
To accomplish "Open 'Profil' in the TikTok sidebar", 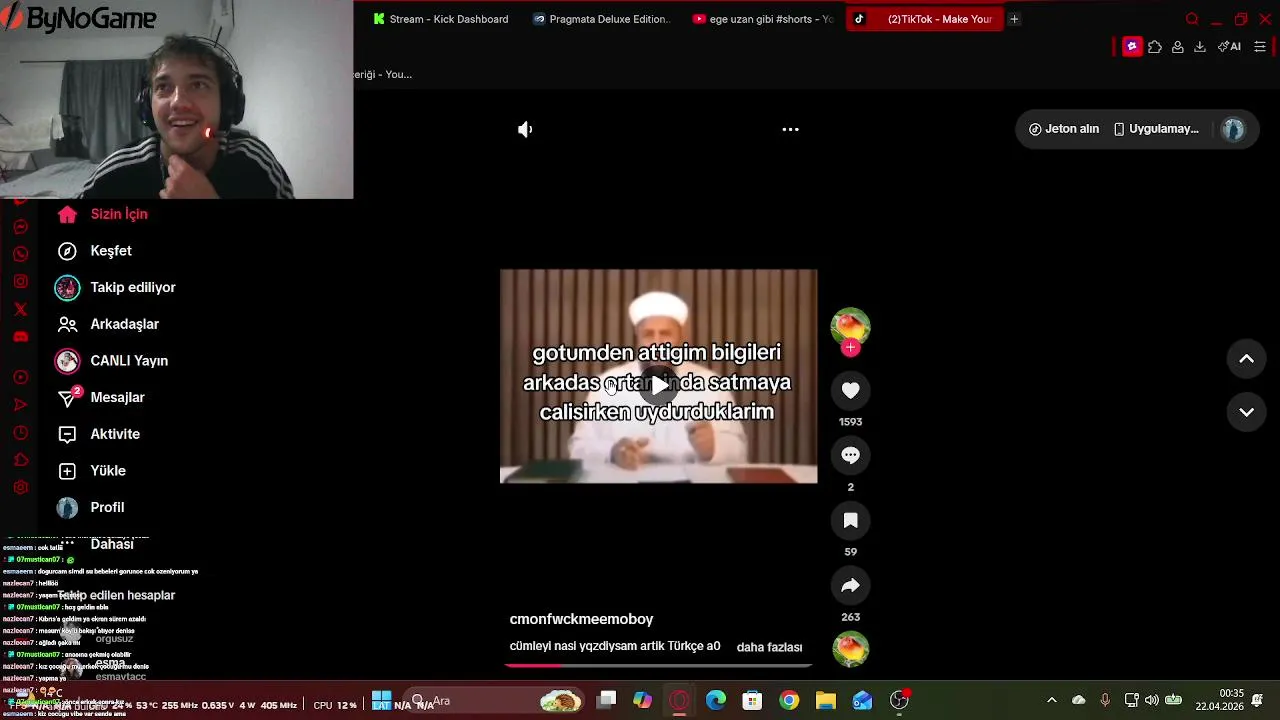I will coord(90,508).
